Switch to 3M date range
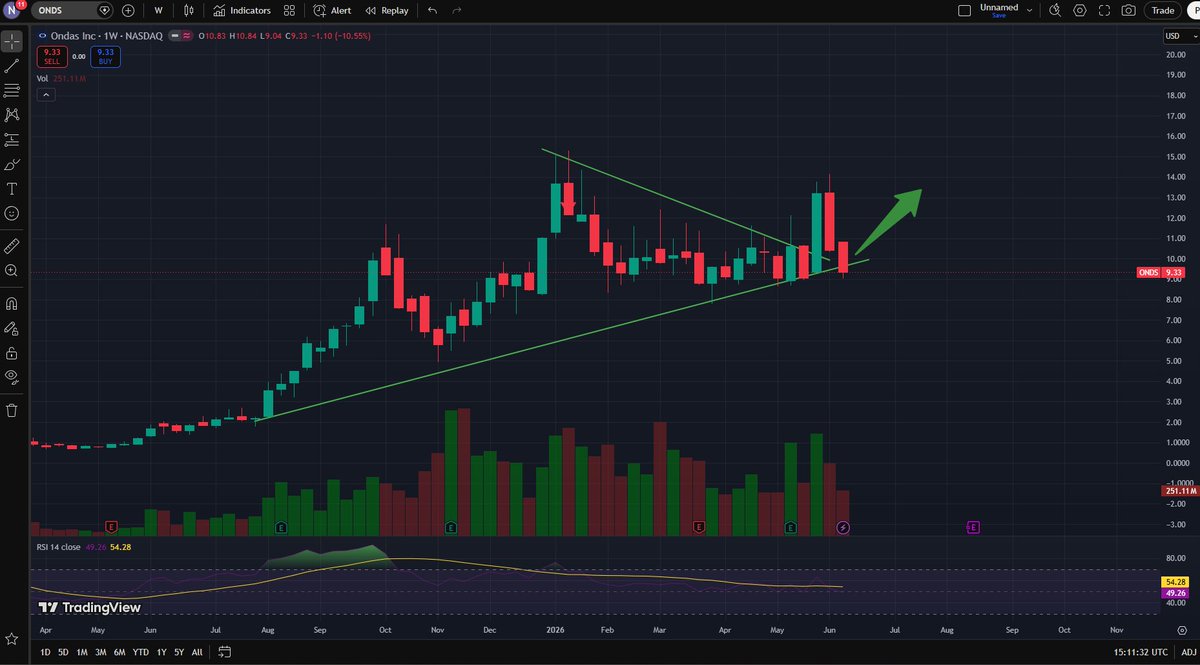This screenshot has width=1200, height=665. pyautogui.click(x=100, y=652)
